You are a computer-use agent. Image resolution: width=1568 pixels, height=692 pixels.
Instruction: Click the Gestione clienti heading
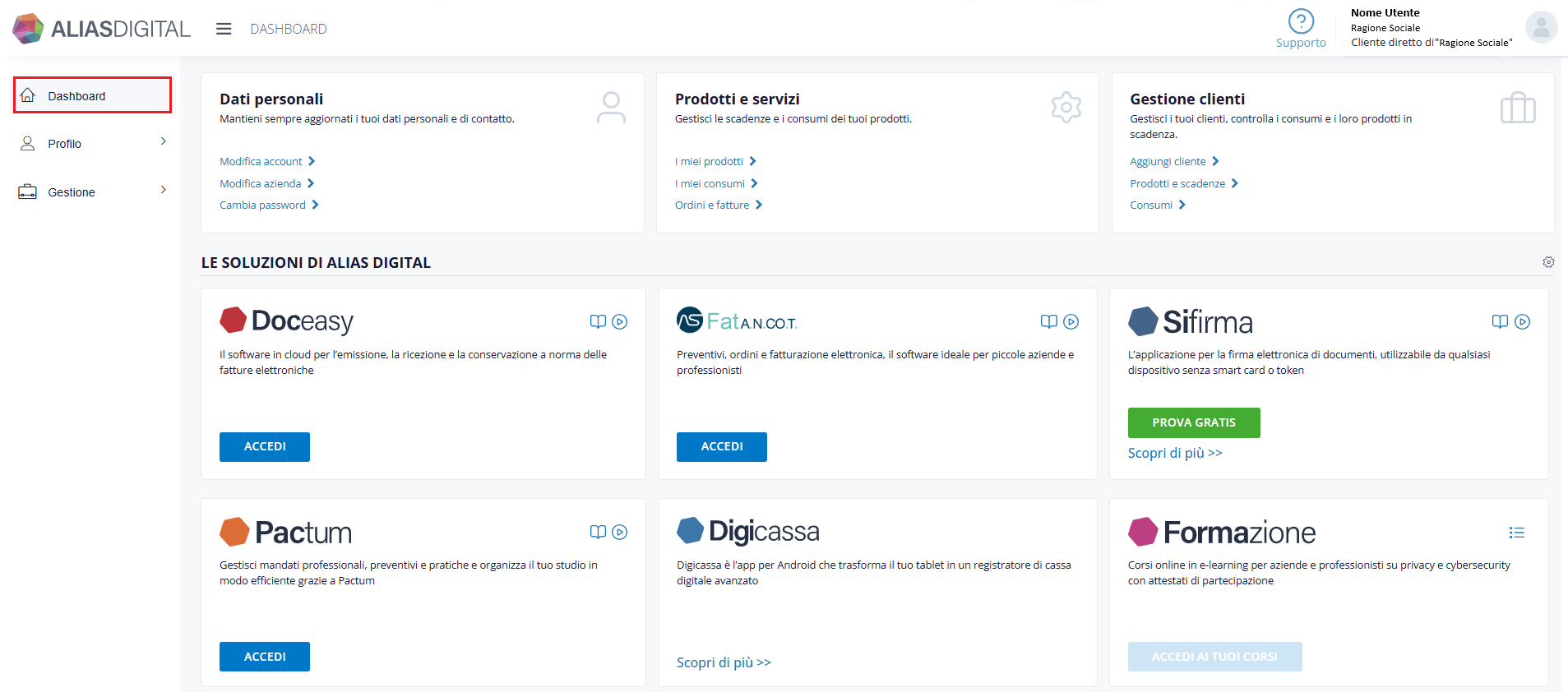click(1187, 99)
